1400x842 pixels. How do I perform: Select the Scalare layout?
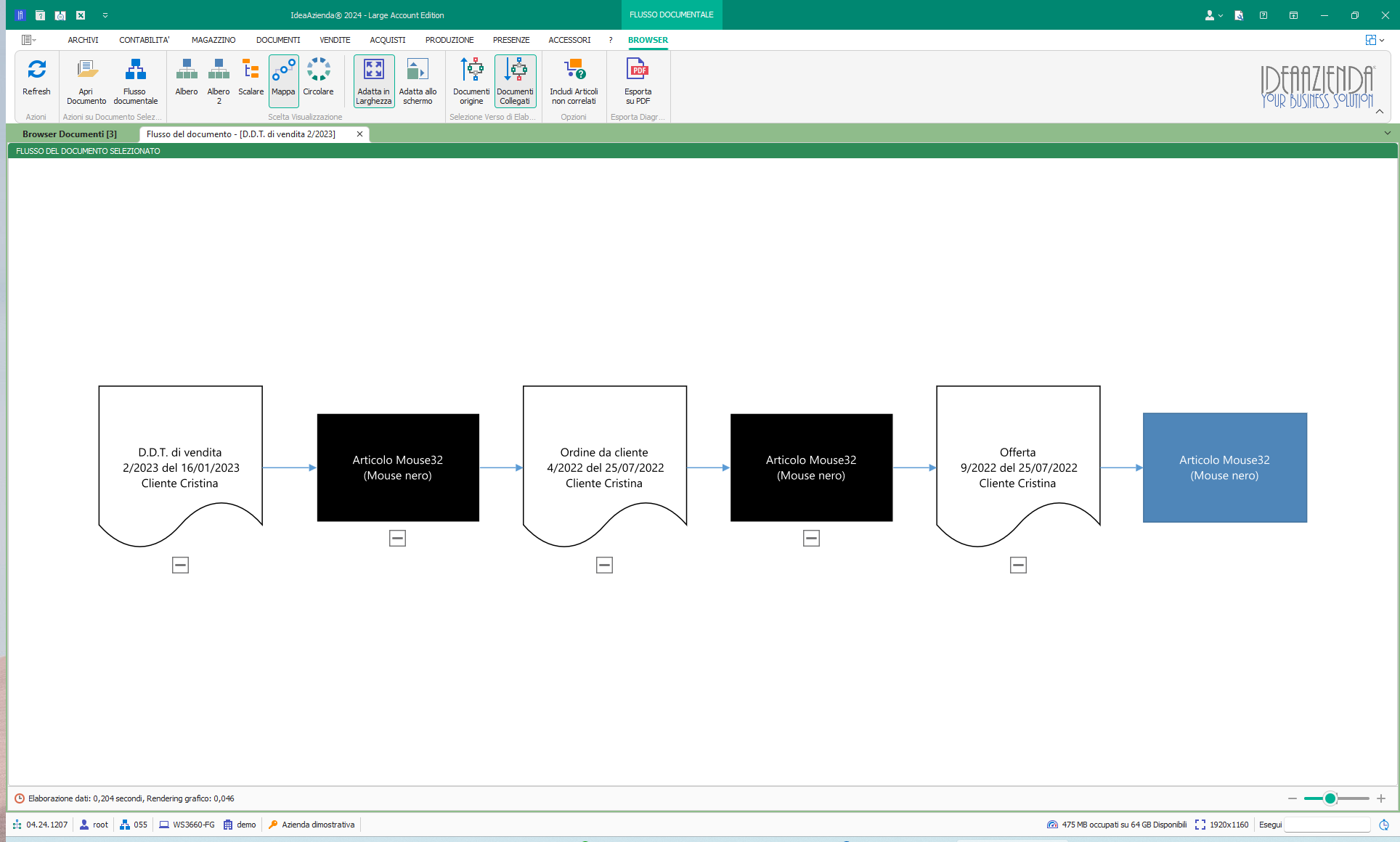click(251, 76)
